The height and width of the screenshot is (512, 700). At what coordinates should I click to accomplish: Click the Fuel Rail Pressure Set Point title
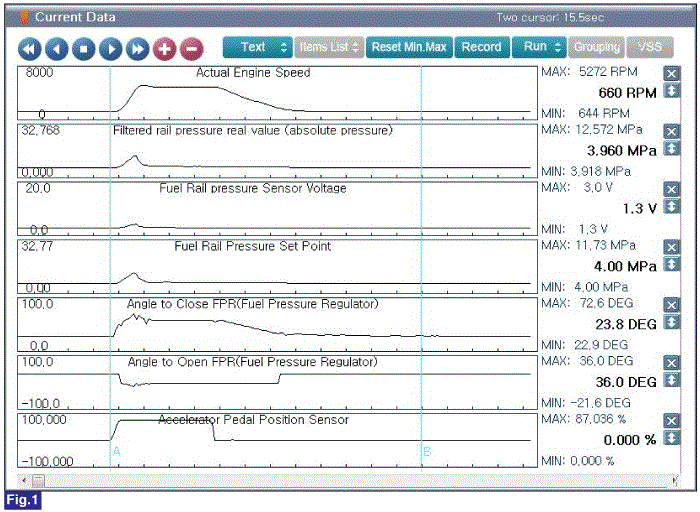coord(253,246)
